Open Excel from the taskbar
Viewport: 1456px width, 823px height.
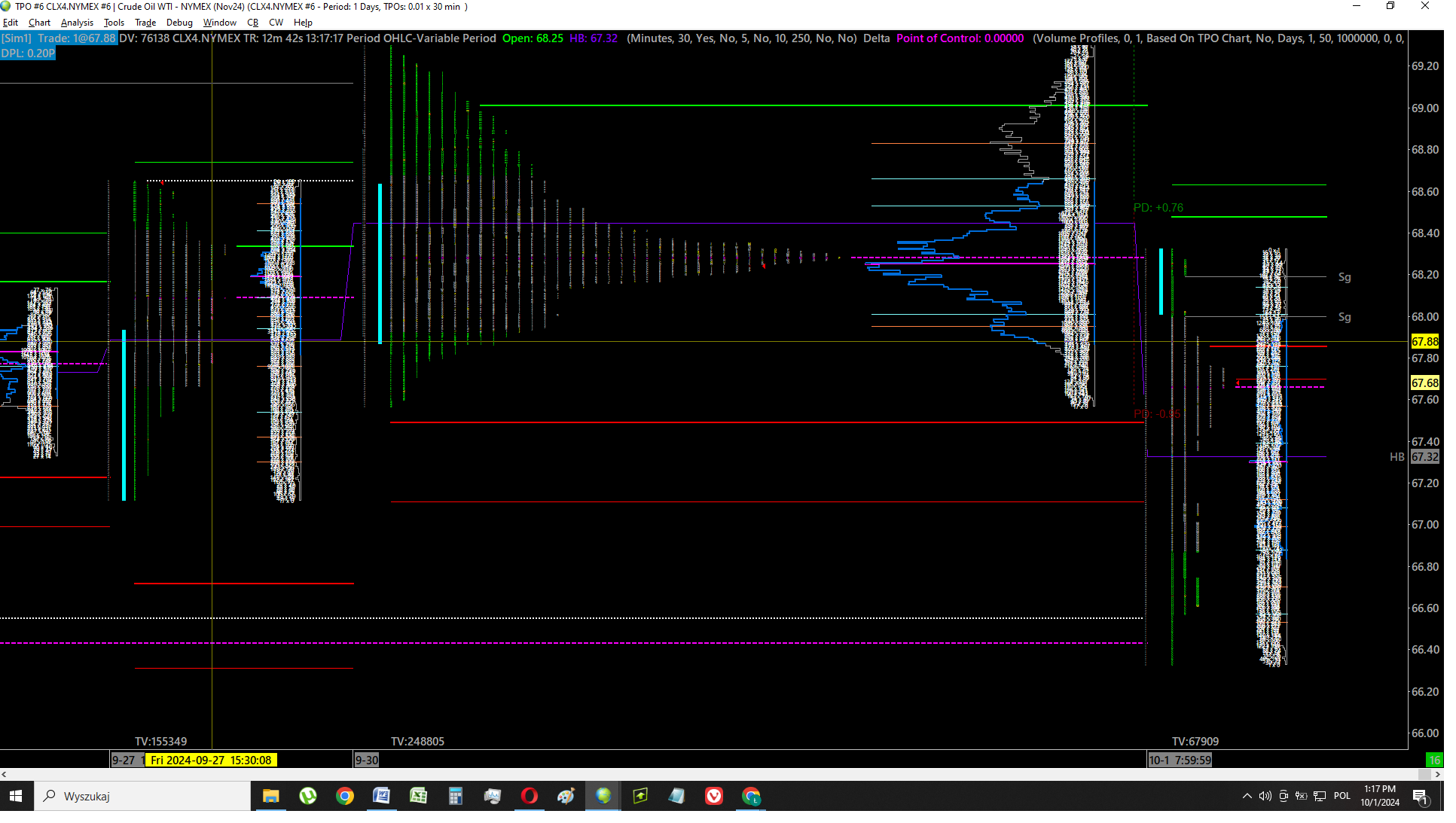419,796
